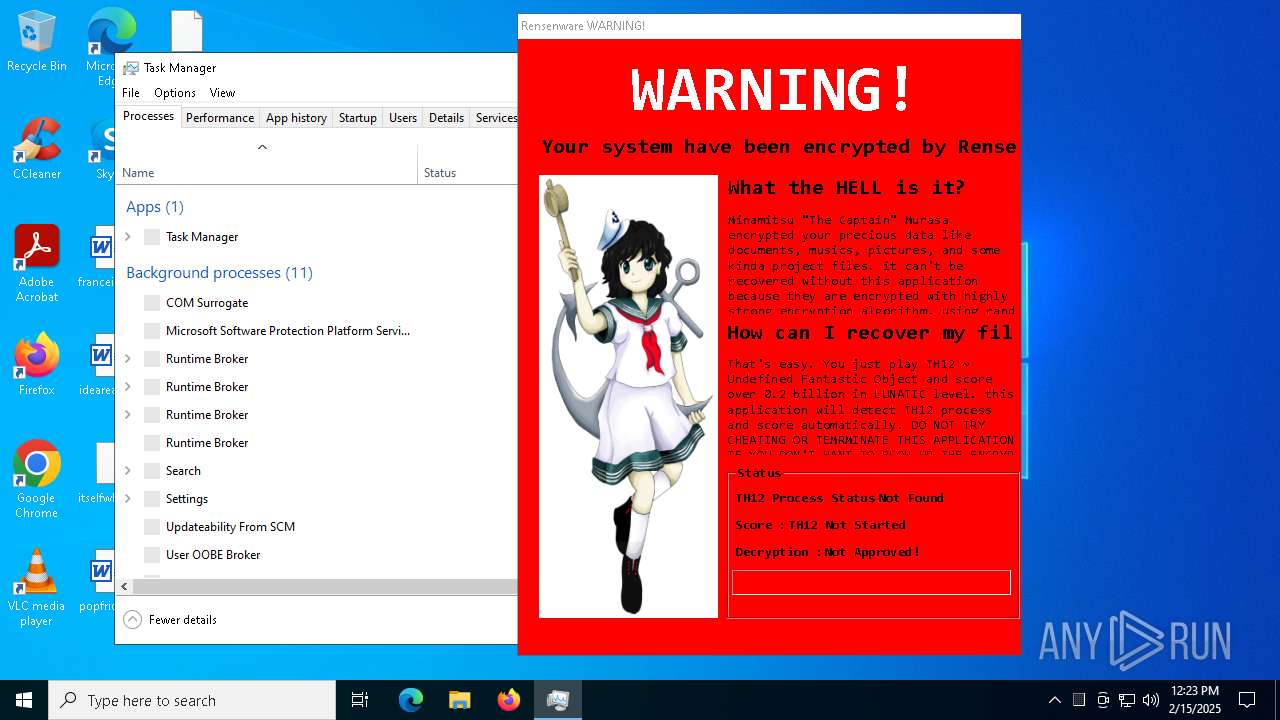This screenshot has height=720, width=1280.
Task: Click the Task Manager title bar icon
Action: click(131, 68)
